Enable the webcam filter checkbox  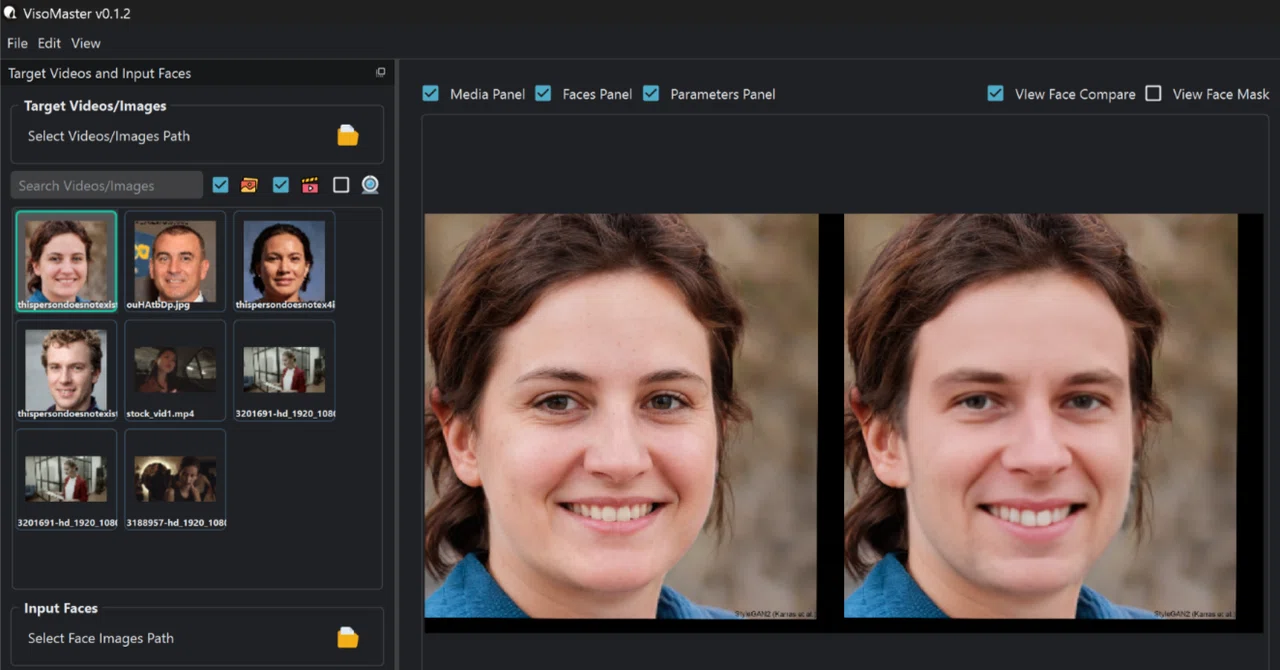coord(341,185)
